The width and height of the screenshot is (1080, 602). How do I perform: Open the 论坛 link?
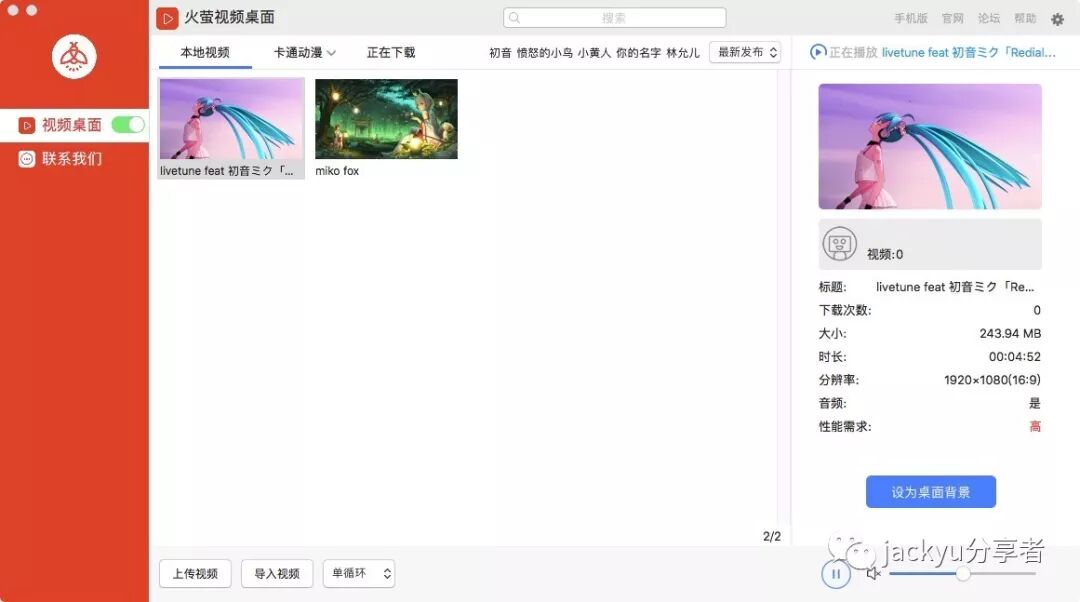989,19
